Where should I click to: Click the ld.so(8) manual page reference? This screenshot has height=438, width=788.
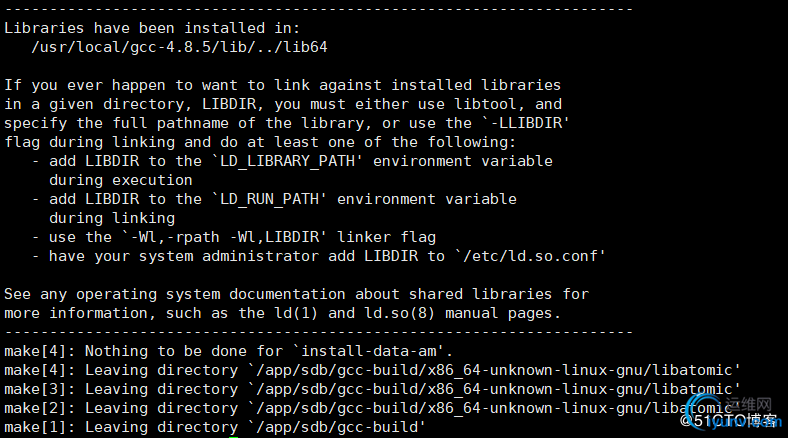(x=400, y=313)
